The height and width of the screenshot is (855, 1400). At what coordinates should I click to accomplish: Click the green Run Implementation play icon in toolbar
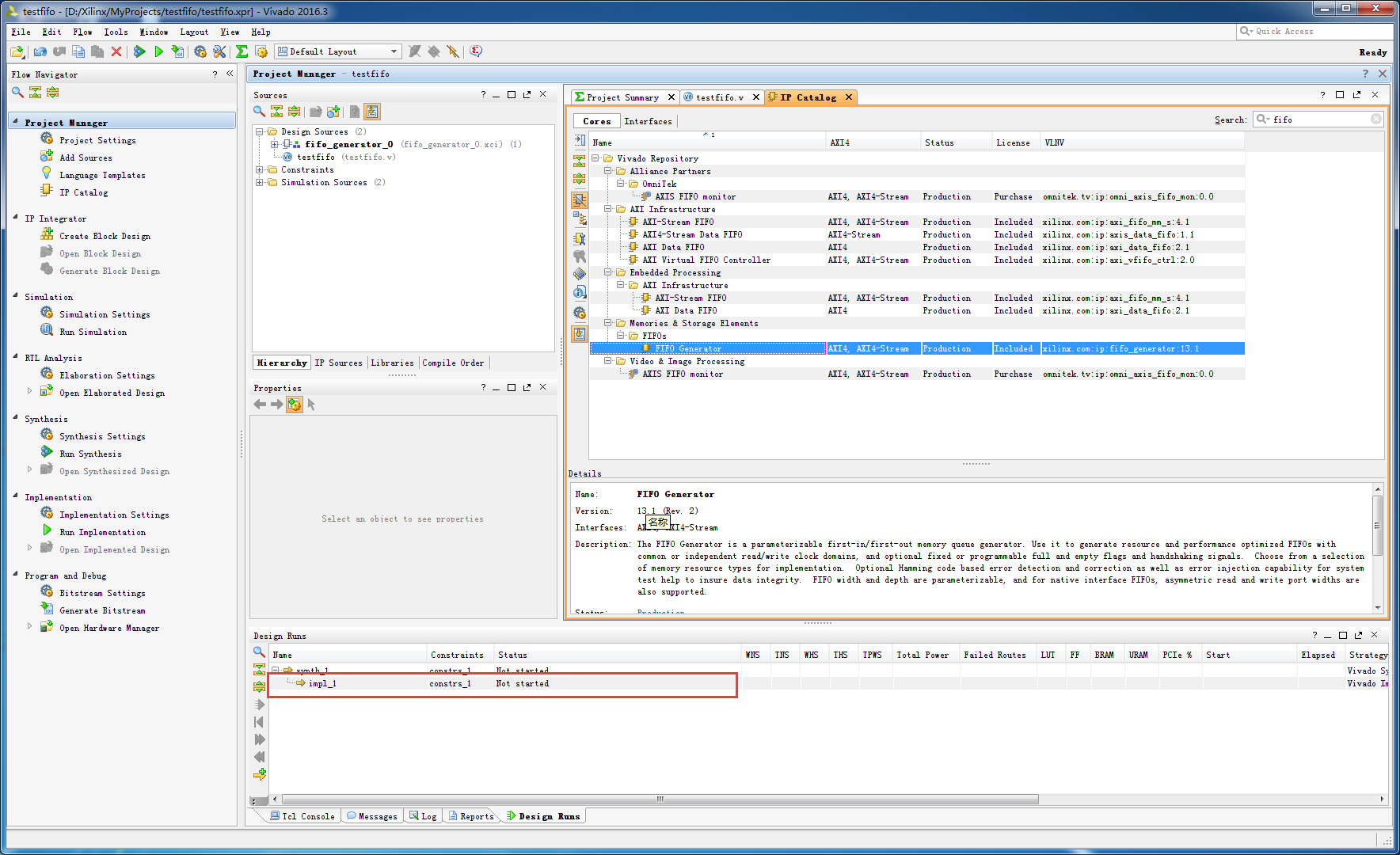tap(158, 52)
